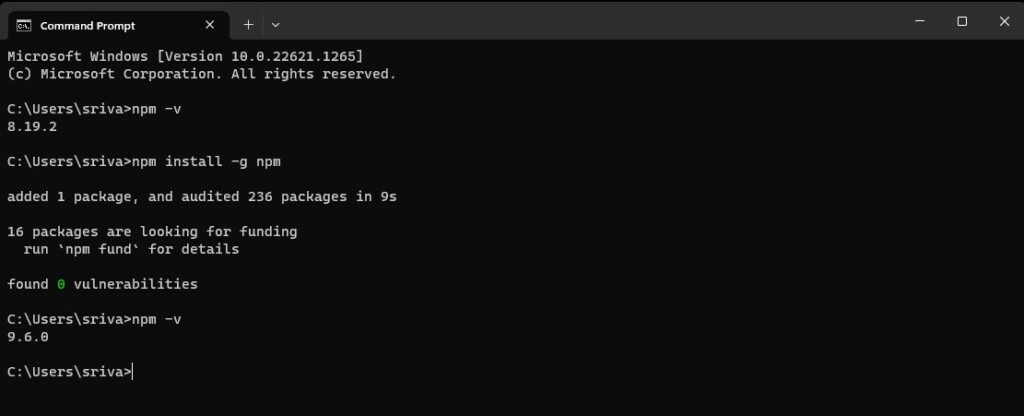Expand the new tab profile dropdown chevron
Image resolution: width=1024 pixels, height=416 pixels.
click(276, 24)
